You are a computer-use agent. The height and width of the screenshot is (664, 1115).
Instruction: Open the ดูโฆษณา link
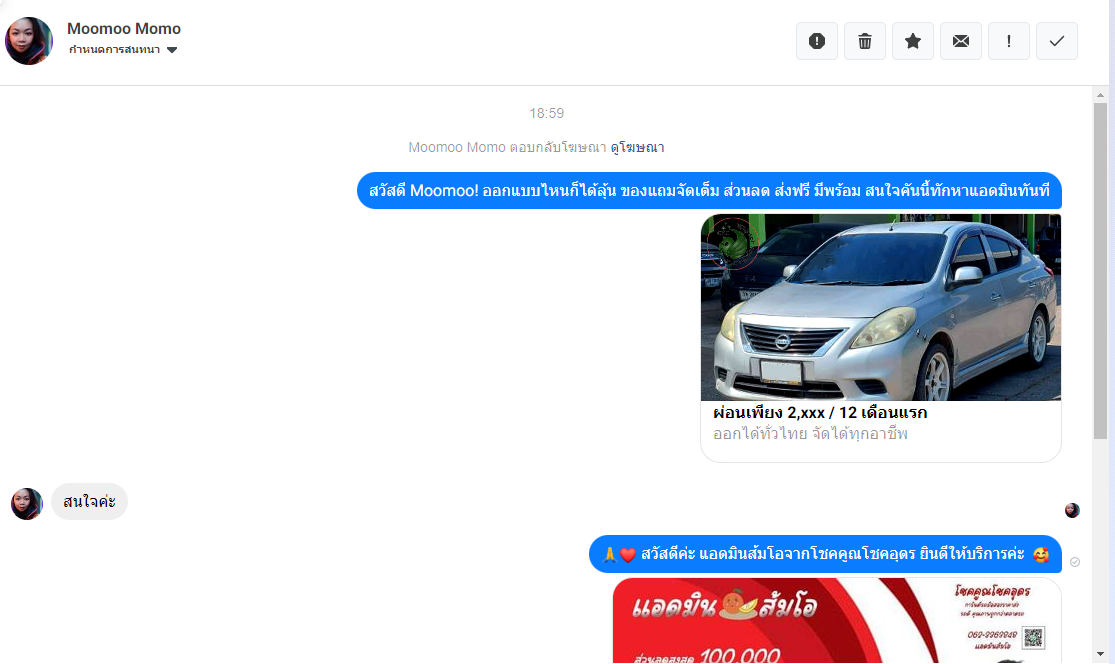tap(637, 147)
